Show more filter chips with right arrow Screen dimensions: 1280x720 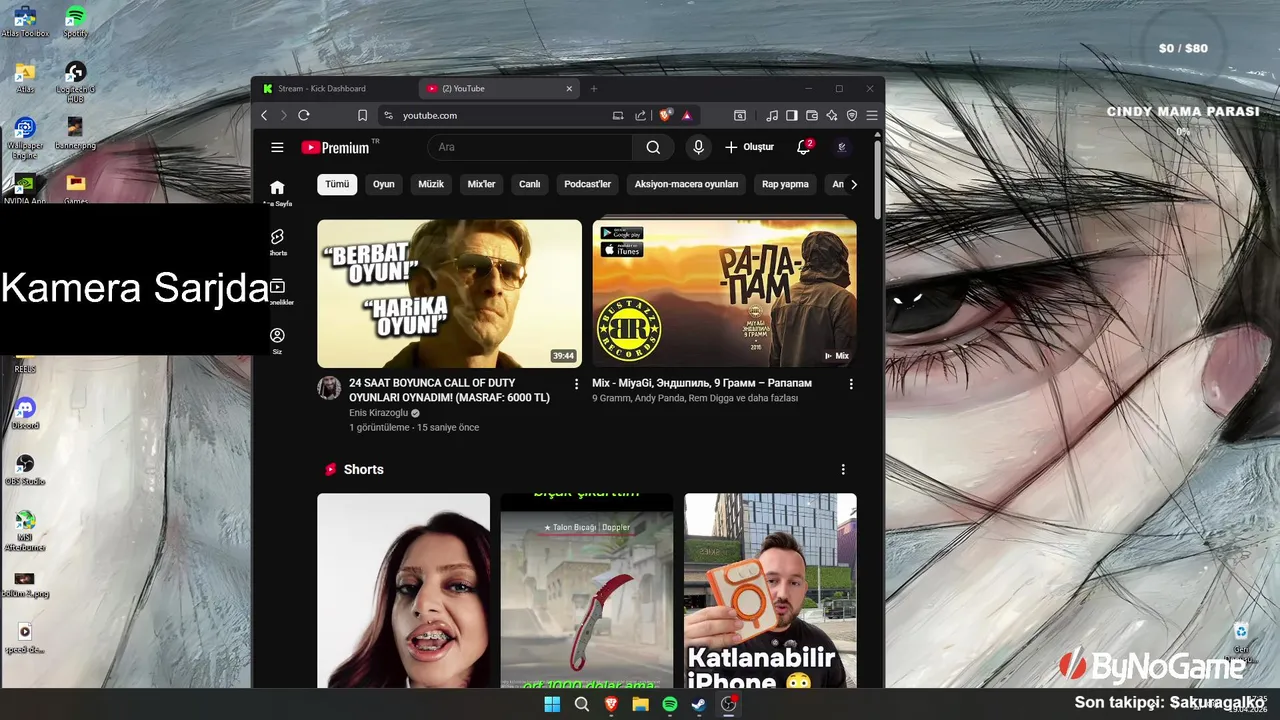tap(853, 184)
